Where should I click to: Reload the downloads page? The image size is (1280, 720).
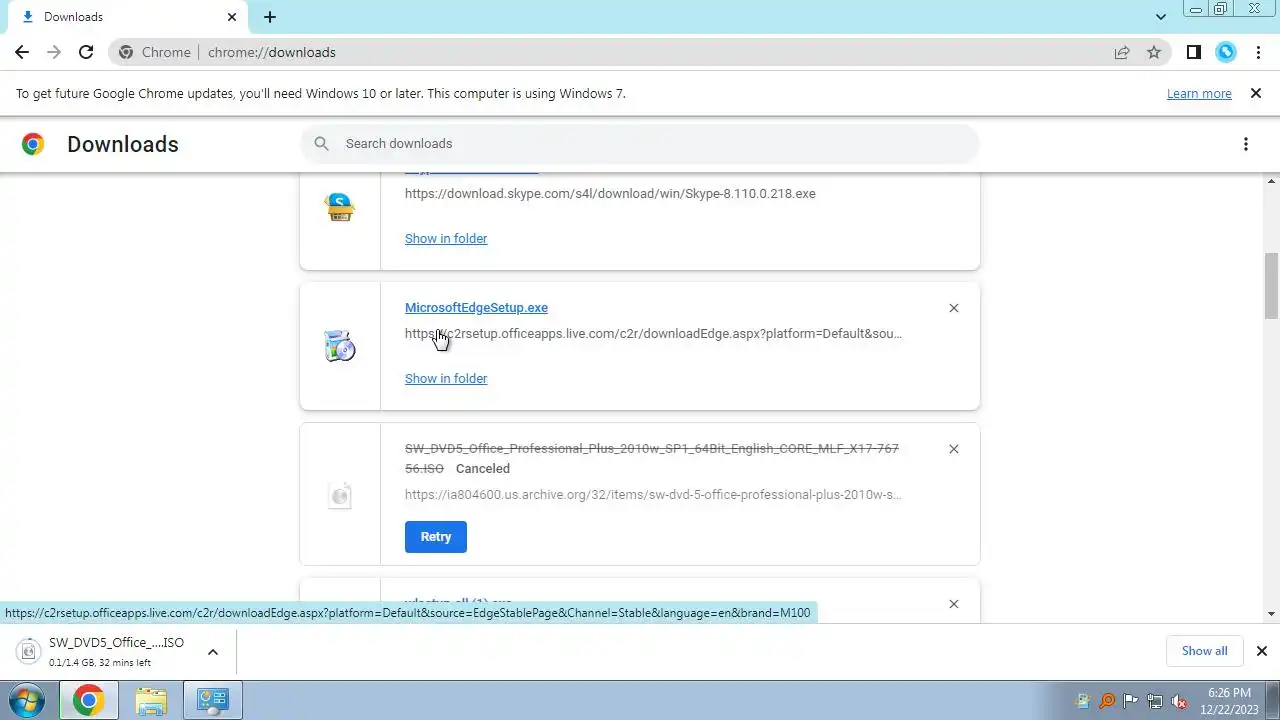click(x=86, y=52)
